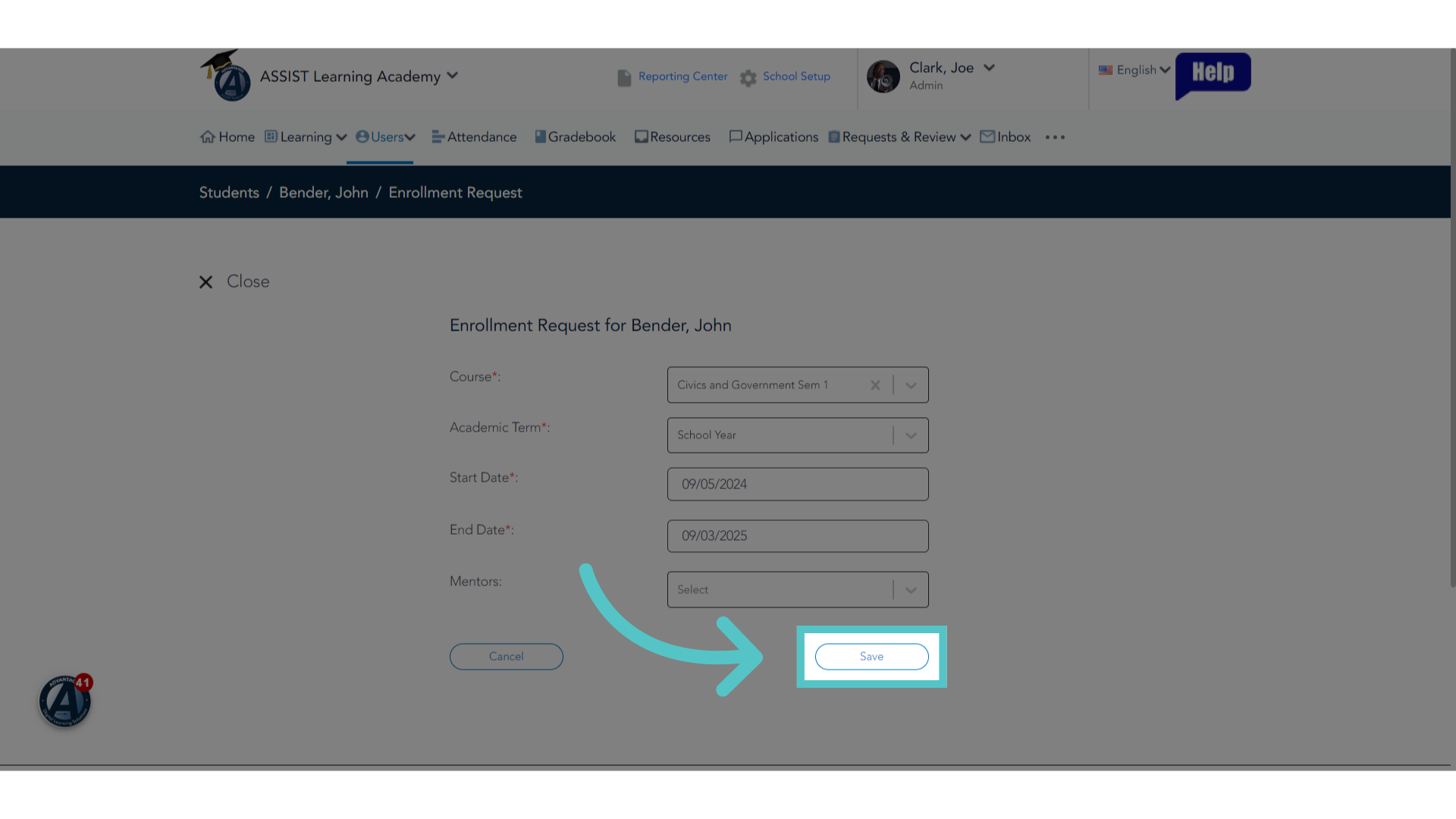The height and width of the screenshot is (819, 1456).
Task: Click the US flag language icon
Action: 1106,71
